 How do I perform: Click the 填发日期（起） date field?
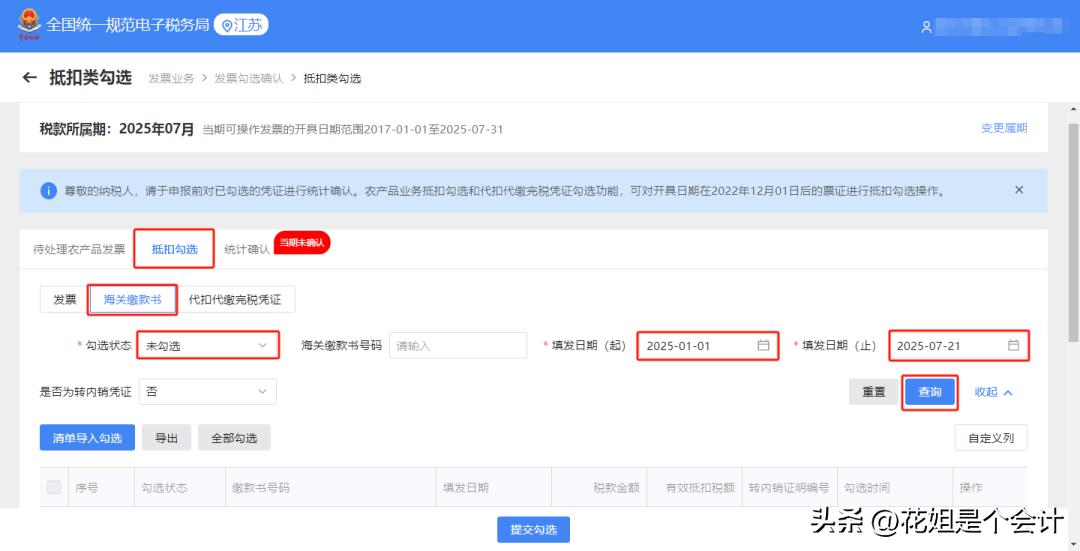[x=707, y=346]
